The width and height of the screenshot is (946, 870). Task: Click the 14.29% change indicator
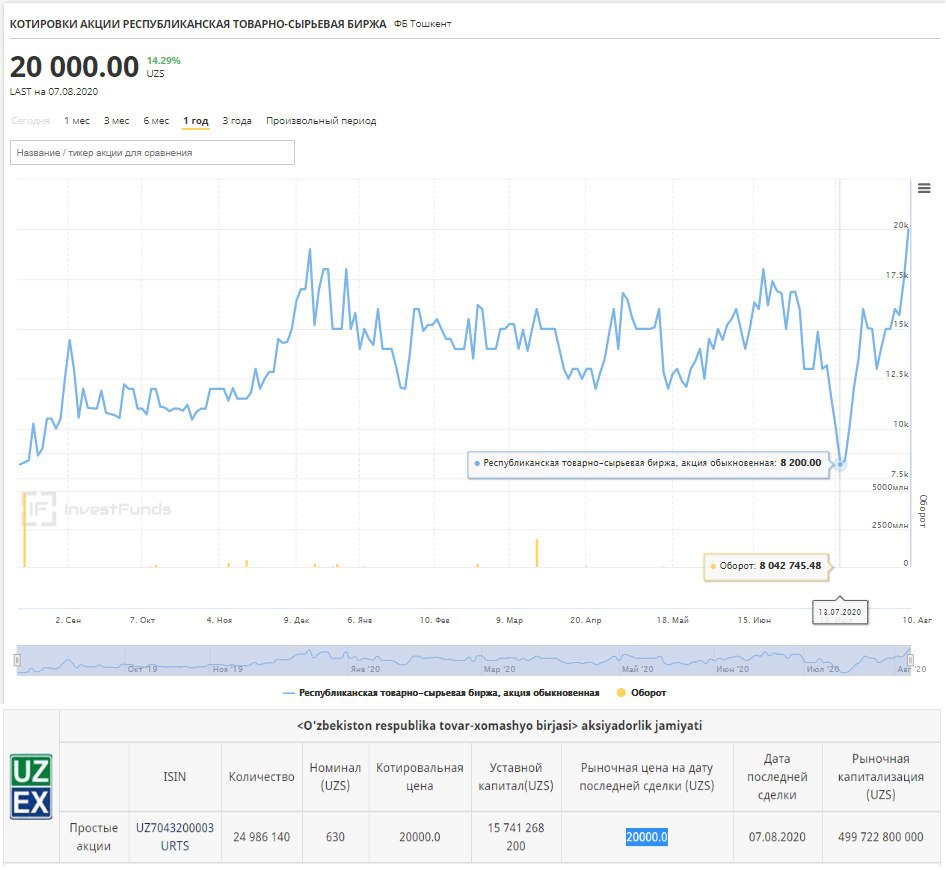pyautogui.click(x=163, y=60)
